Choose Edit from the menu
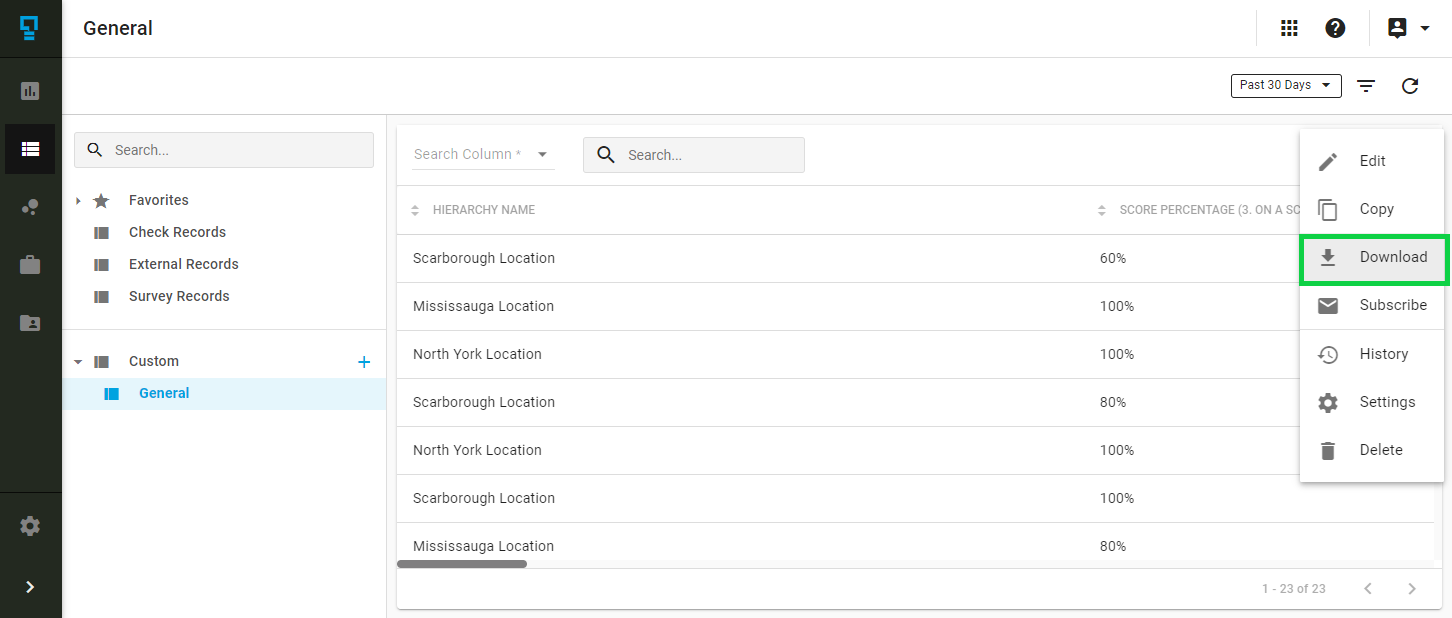Viewport: 1452px width, 618px height. [1372, 161]
